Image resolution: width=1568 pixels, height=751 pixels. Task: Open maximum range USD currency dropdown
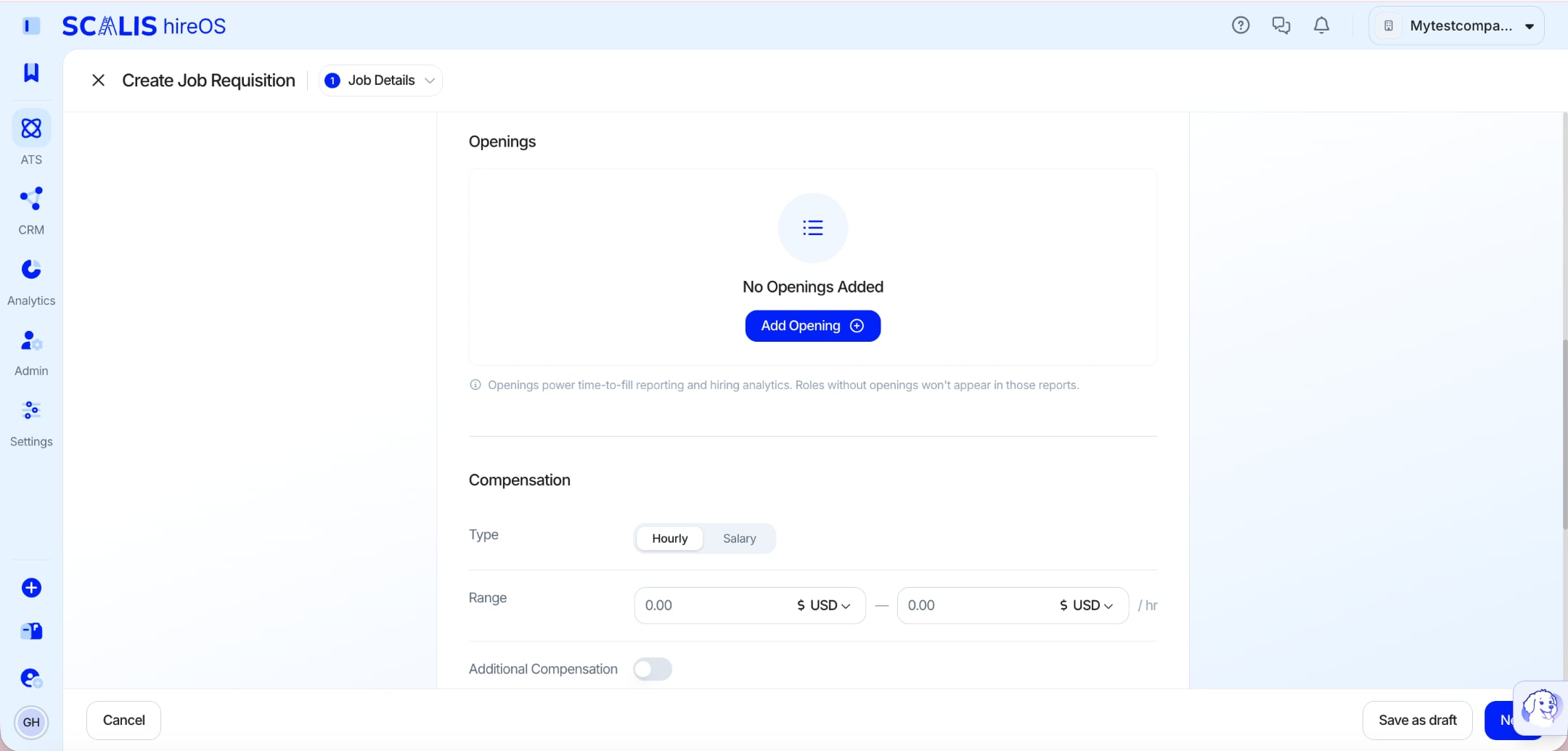tap(1086, 605)
